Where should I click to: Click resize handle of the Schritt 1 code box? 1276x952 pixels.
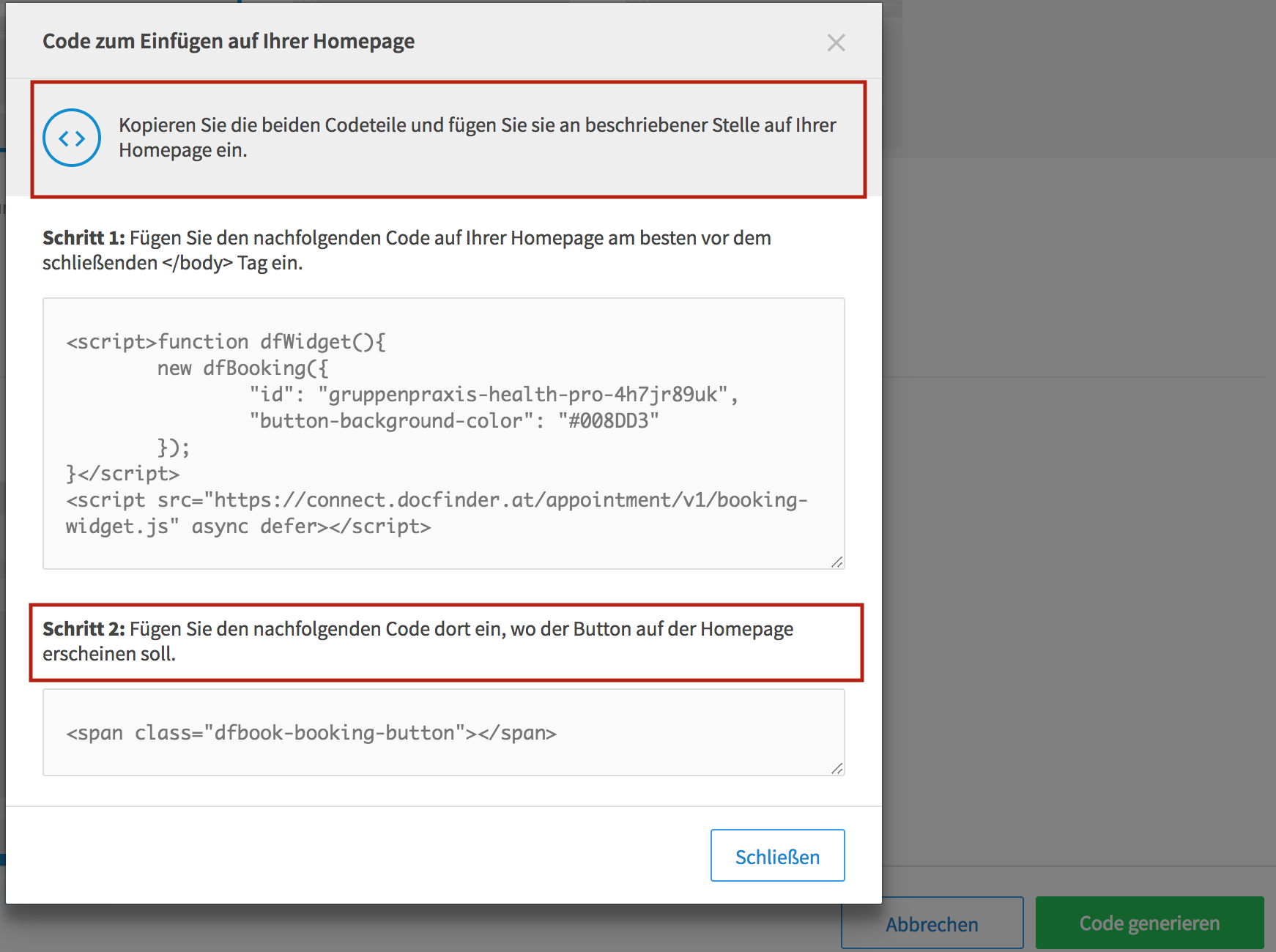(837, 562)
